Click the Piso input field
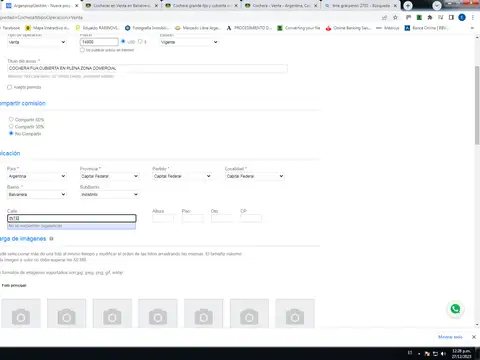Viewport: 480px width, 360px height. click(x=192, y=218)
